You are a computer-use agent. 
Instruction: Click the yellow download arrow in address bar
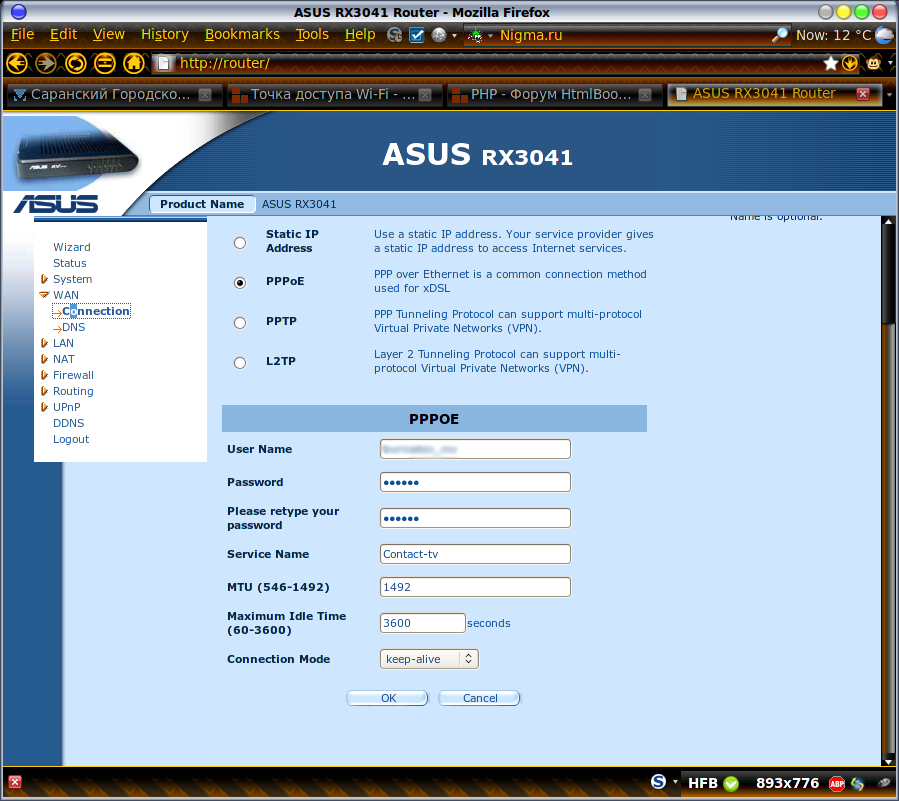pos(850,63)
